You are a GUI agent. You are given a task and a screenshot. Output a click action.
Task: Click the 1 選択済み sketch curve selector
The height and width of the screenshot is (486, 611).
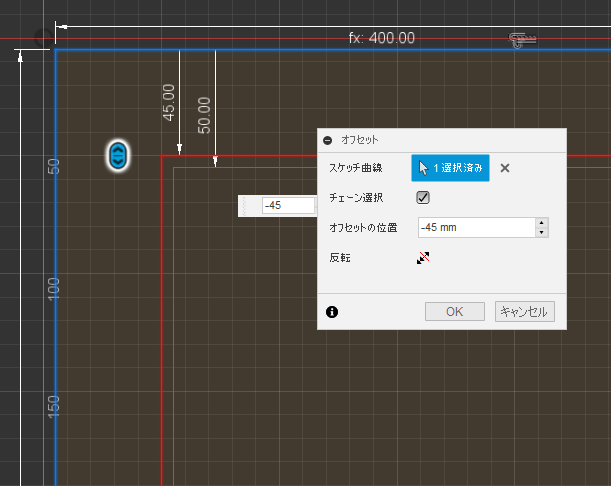(x=450, y=168)
